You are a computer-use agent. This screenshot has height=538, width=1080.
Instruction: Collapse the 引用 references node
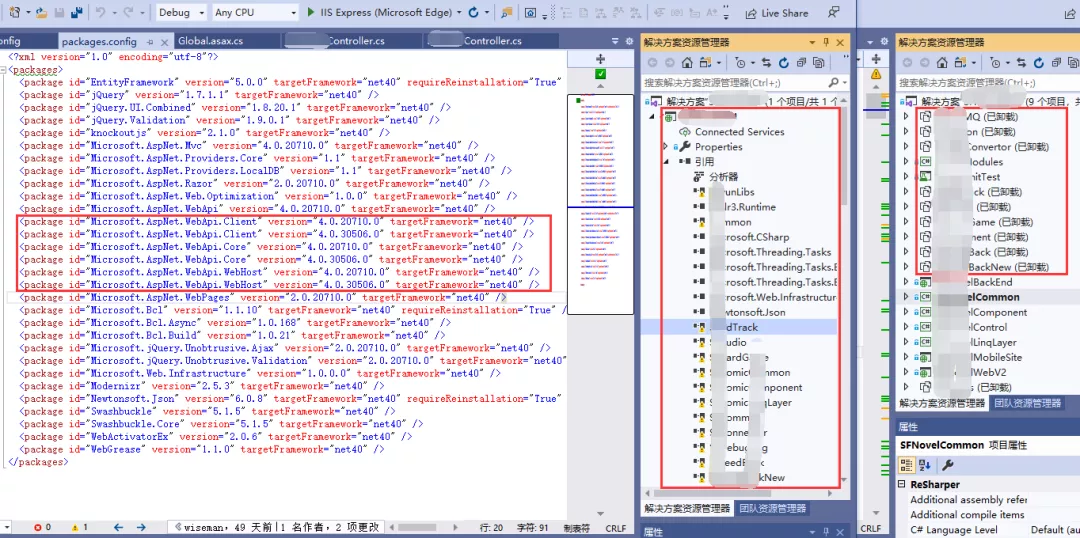(665, 161)
